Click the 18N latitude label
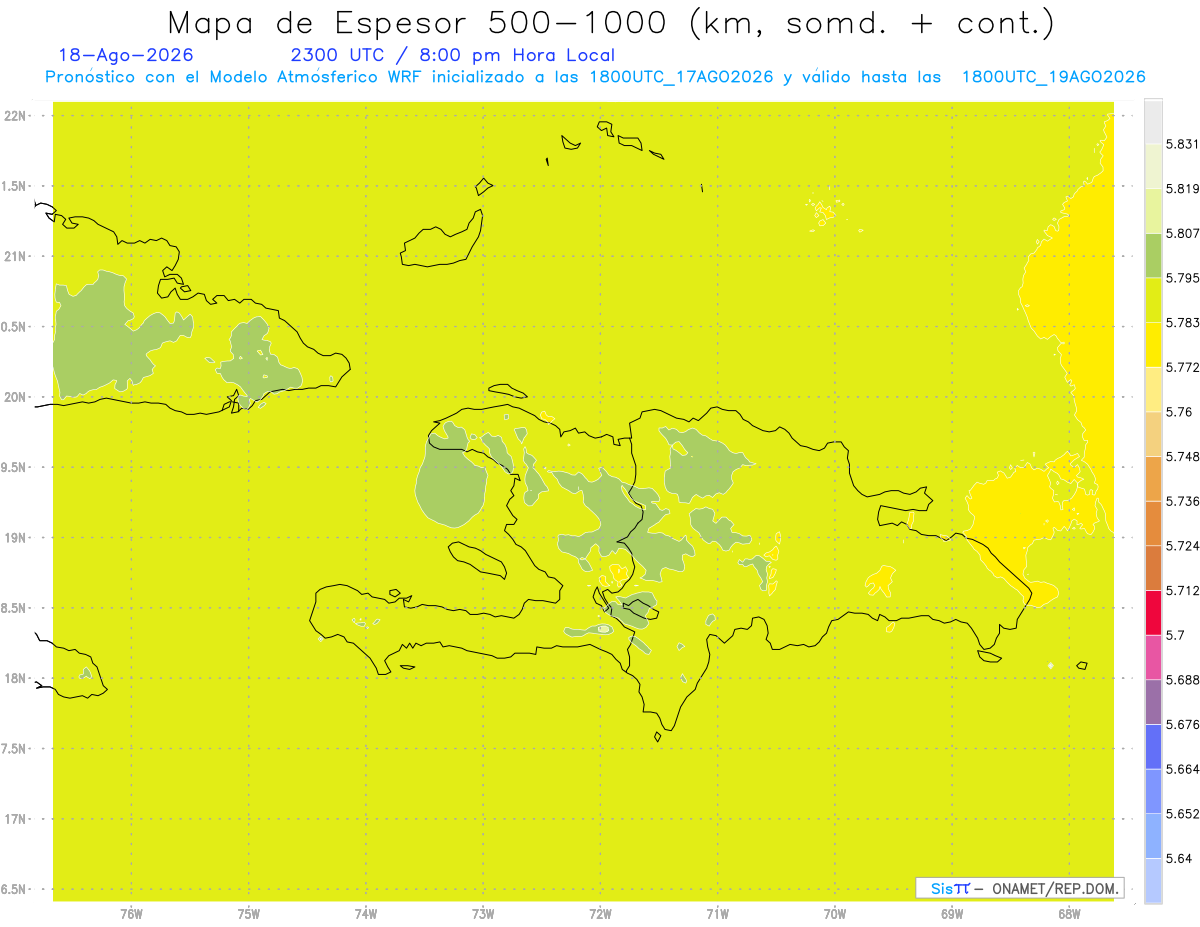This screenshot has height=927, width=1200. coord(14,678)
